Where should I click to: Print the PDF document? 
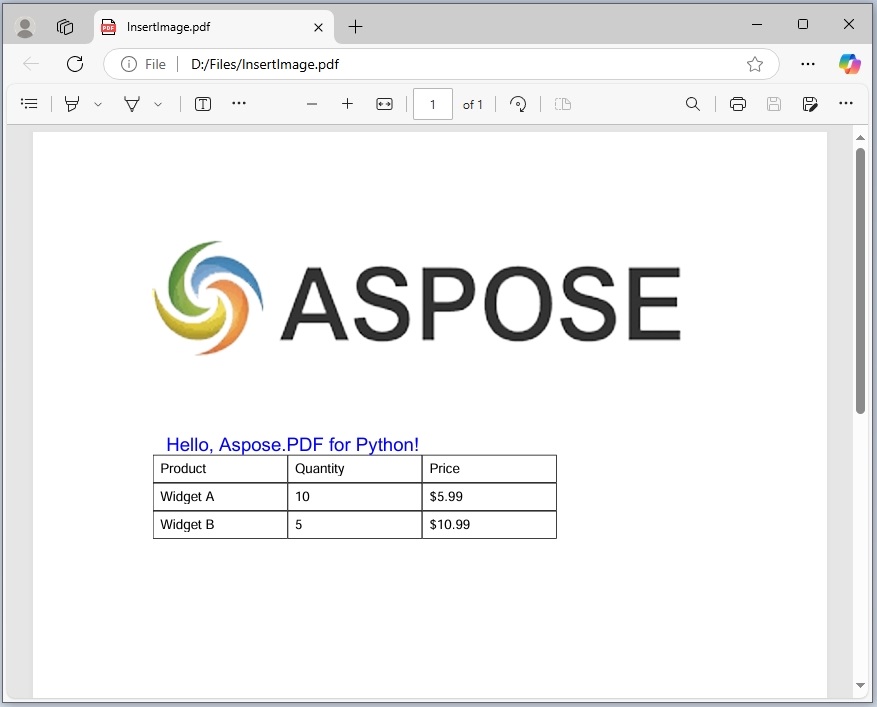click(x=737, y=103)
